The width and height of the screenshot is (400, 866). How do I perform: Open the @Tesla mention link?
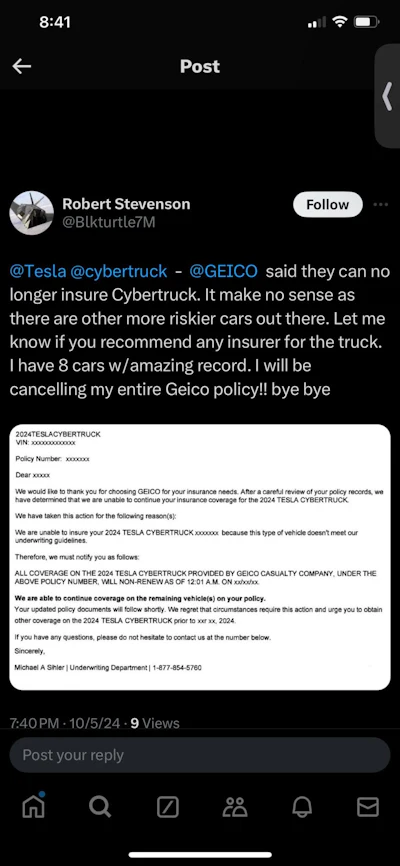[38, 271]
